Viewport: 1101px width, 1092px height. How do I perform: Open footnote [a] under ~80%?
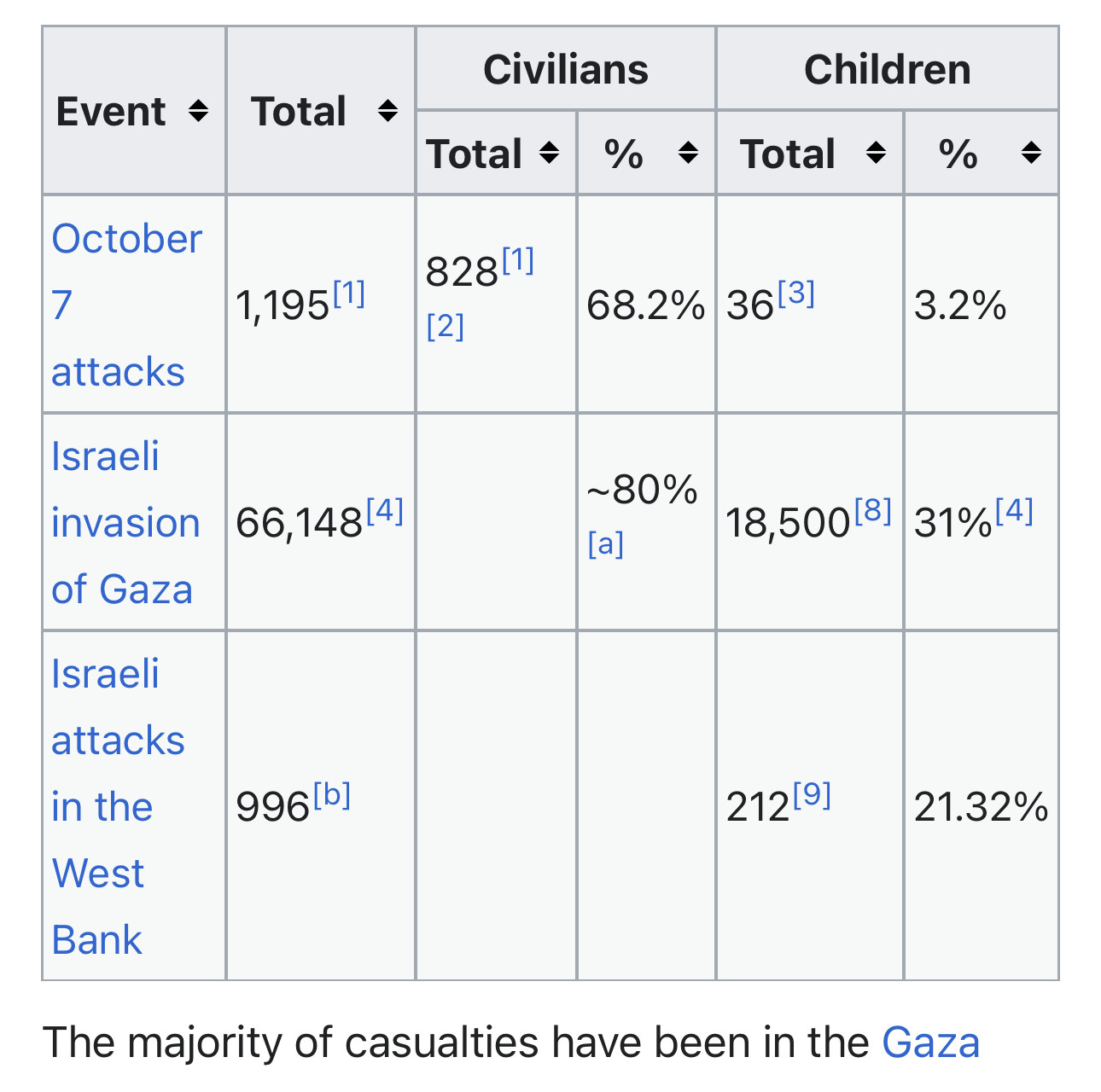(x=605, y=543)
